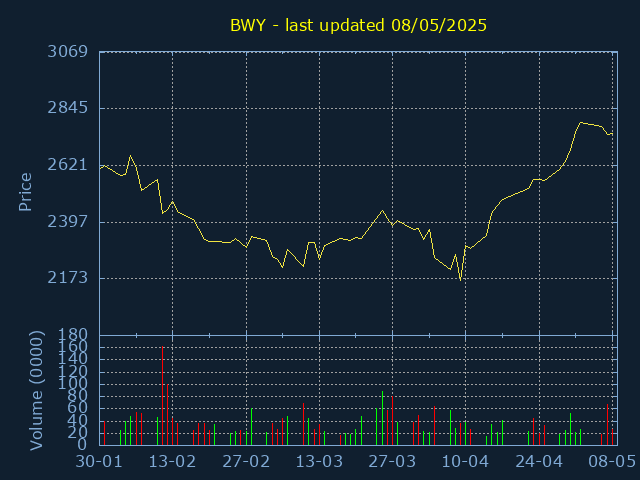Screen dimensions: 640x480
Task: Select the 100 volume axis label
Action: 73,384
